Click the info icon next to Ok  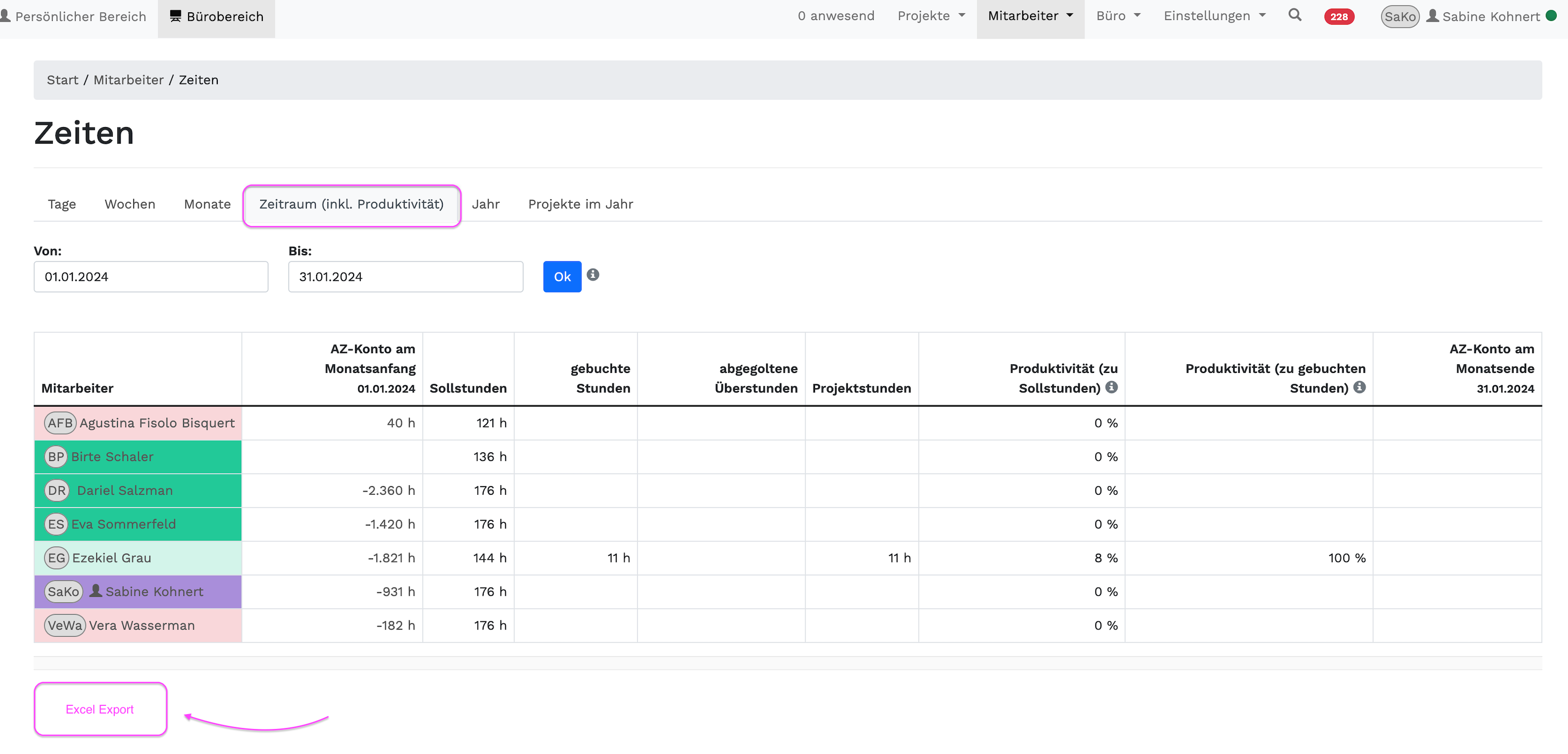tap(593, 275)
